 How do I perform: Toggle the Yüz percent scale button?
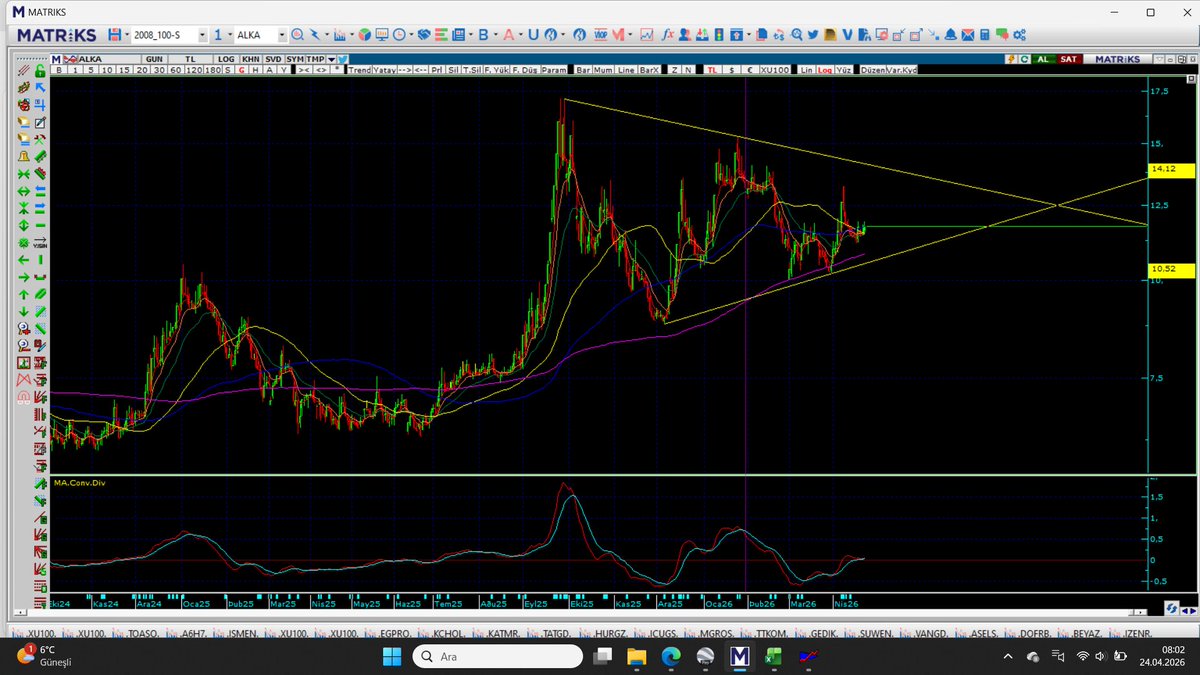click(843, 70)
